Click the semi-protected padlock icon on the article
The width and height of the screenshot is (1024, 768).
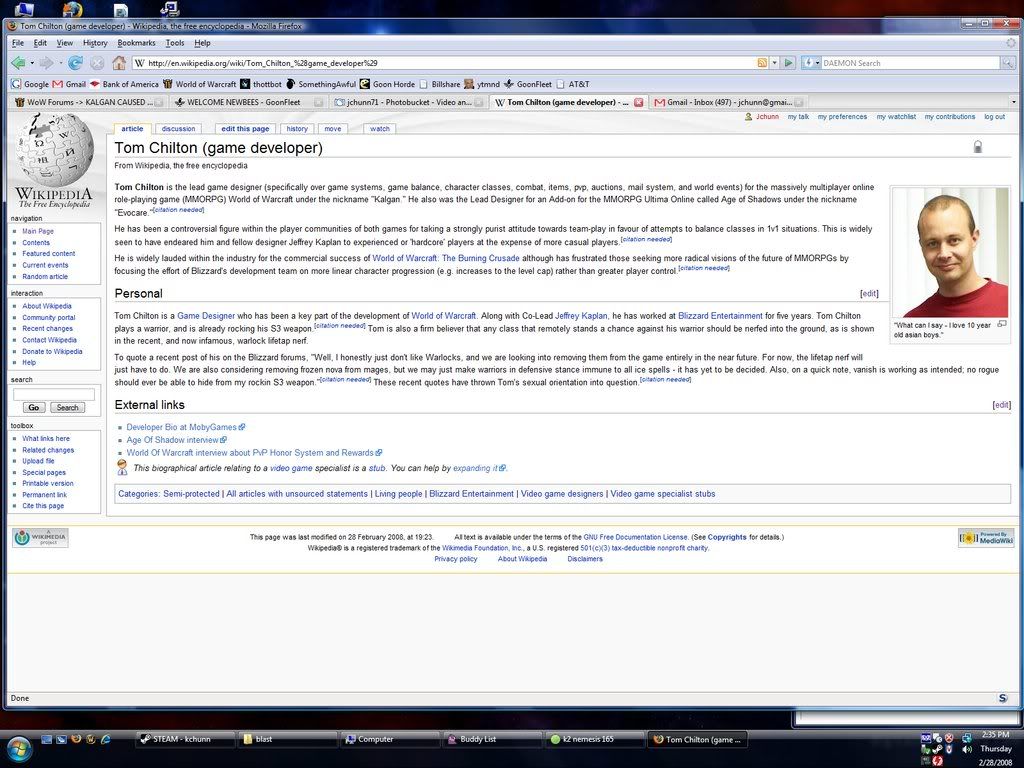point(977,147)
